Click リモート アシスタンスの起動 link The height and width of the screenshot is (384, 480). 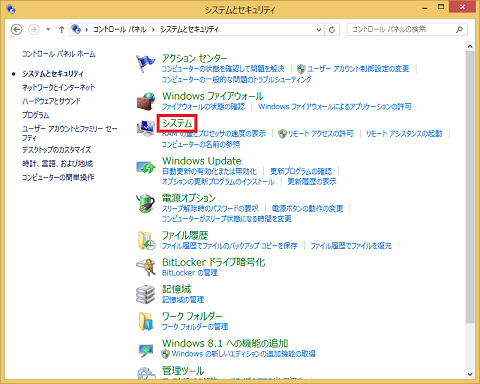(404, 134)
